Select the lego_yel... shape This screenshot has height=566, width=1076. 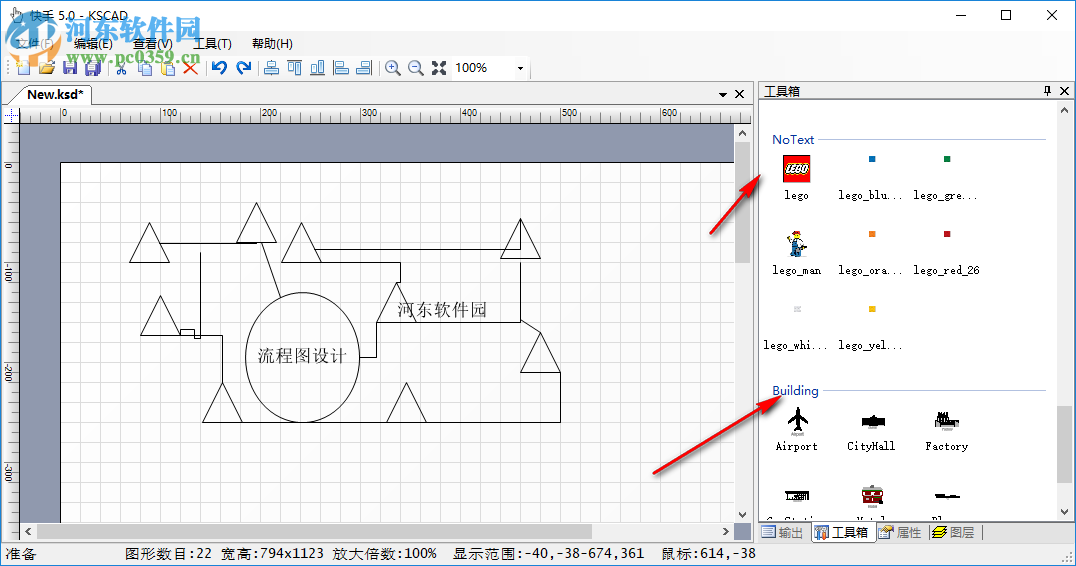(871, 327)
